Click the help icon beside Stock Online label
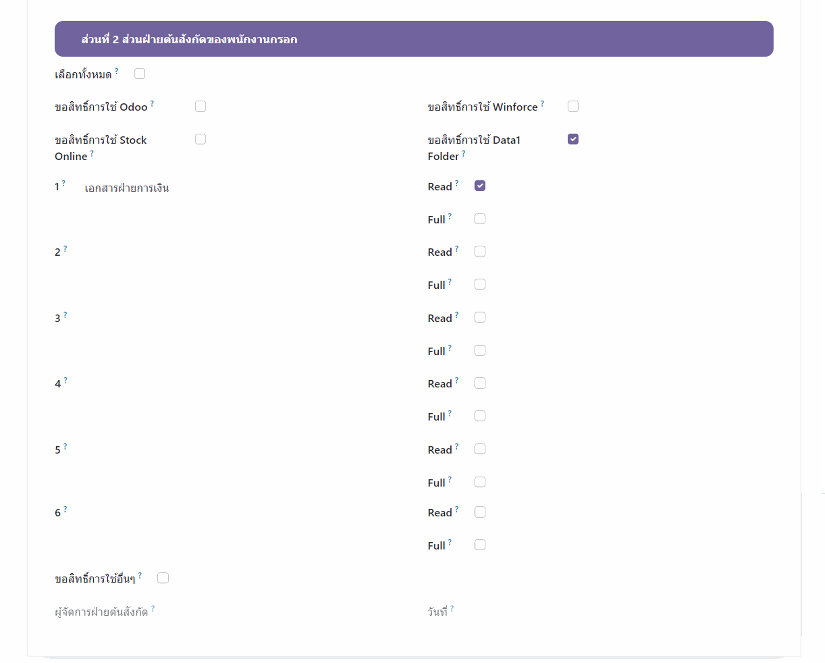The width and height of the screenshot is (825, 663). point(92,153)
